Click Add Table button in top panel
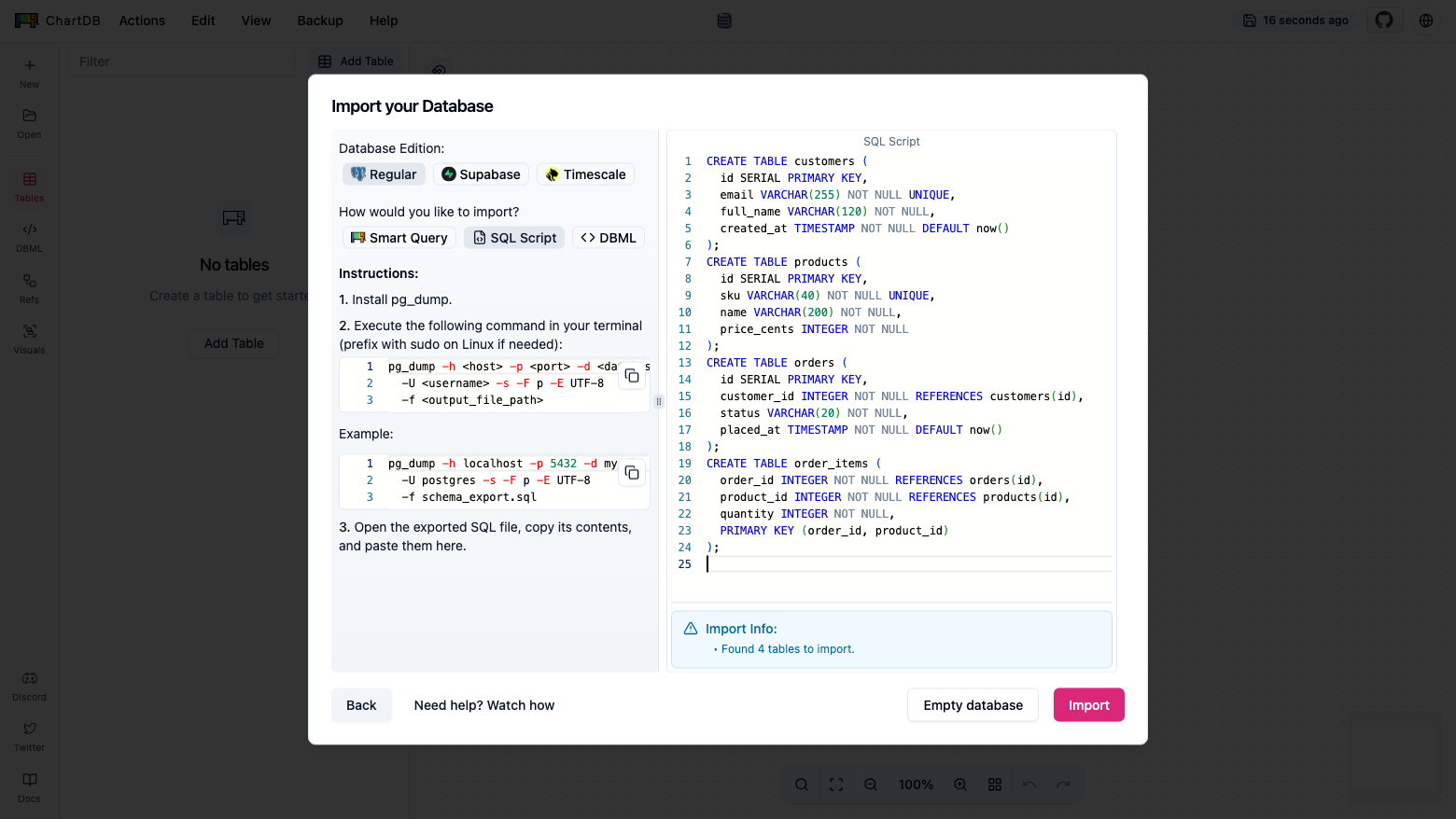This screenshot has width=1456, height=819. 356,62
